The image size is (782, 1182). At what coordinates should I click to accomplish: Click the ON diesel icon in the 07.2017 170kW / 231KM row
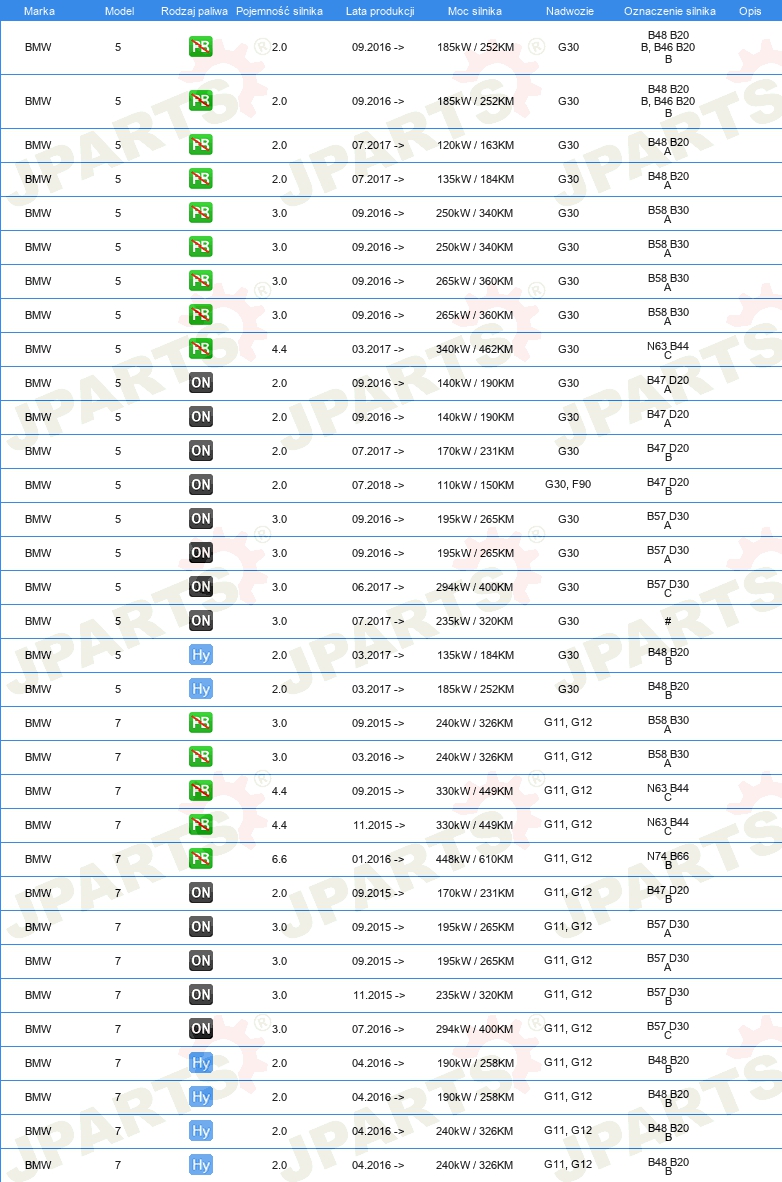201,451
